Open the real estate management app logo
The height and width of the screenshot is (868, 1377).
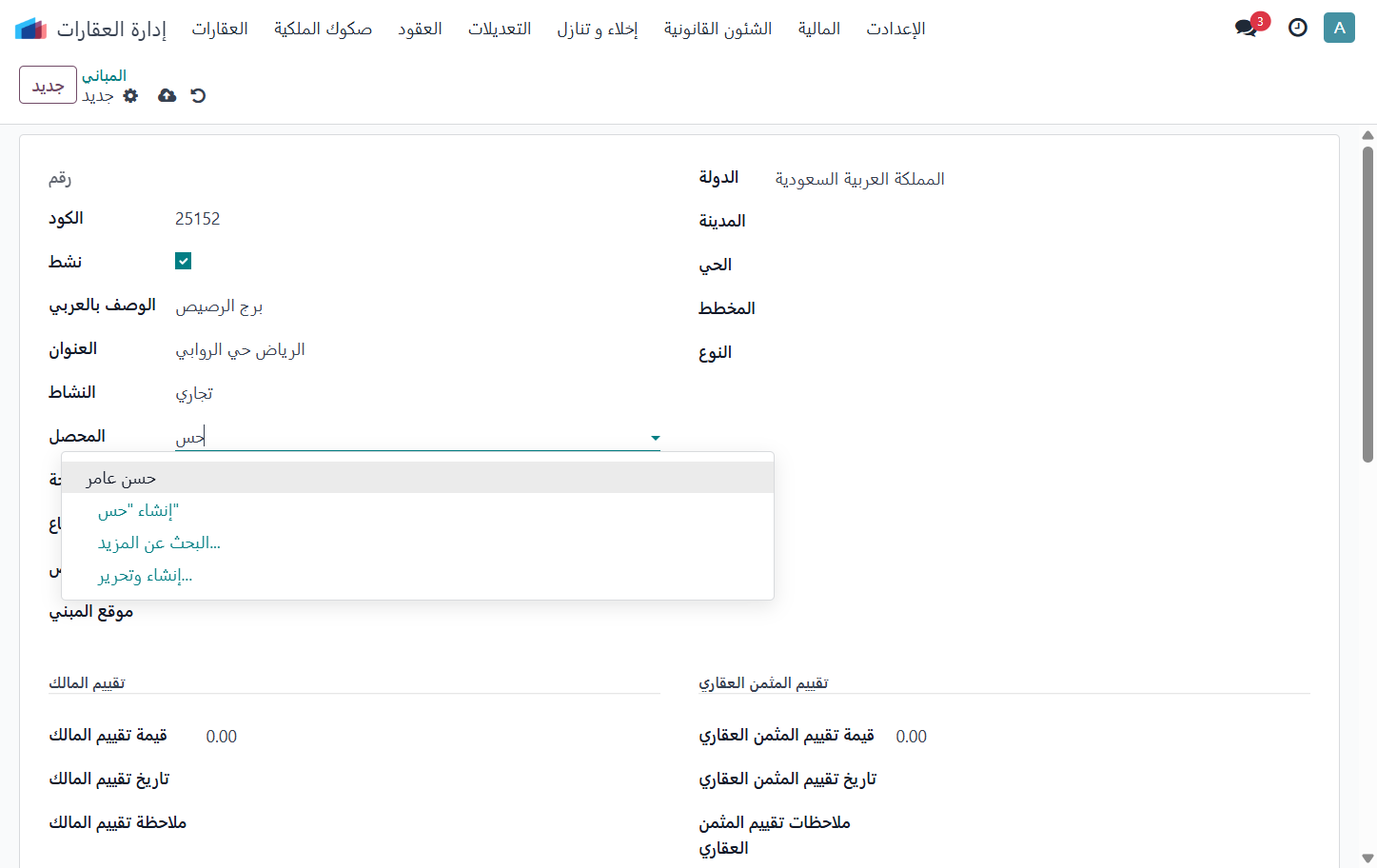point(30,29)
